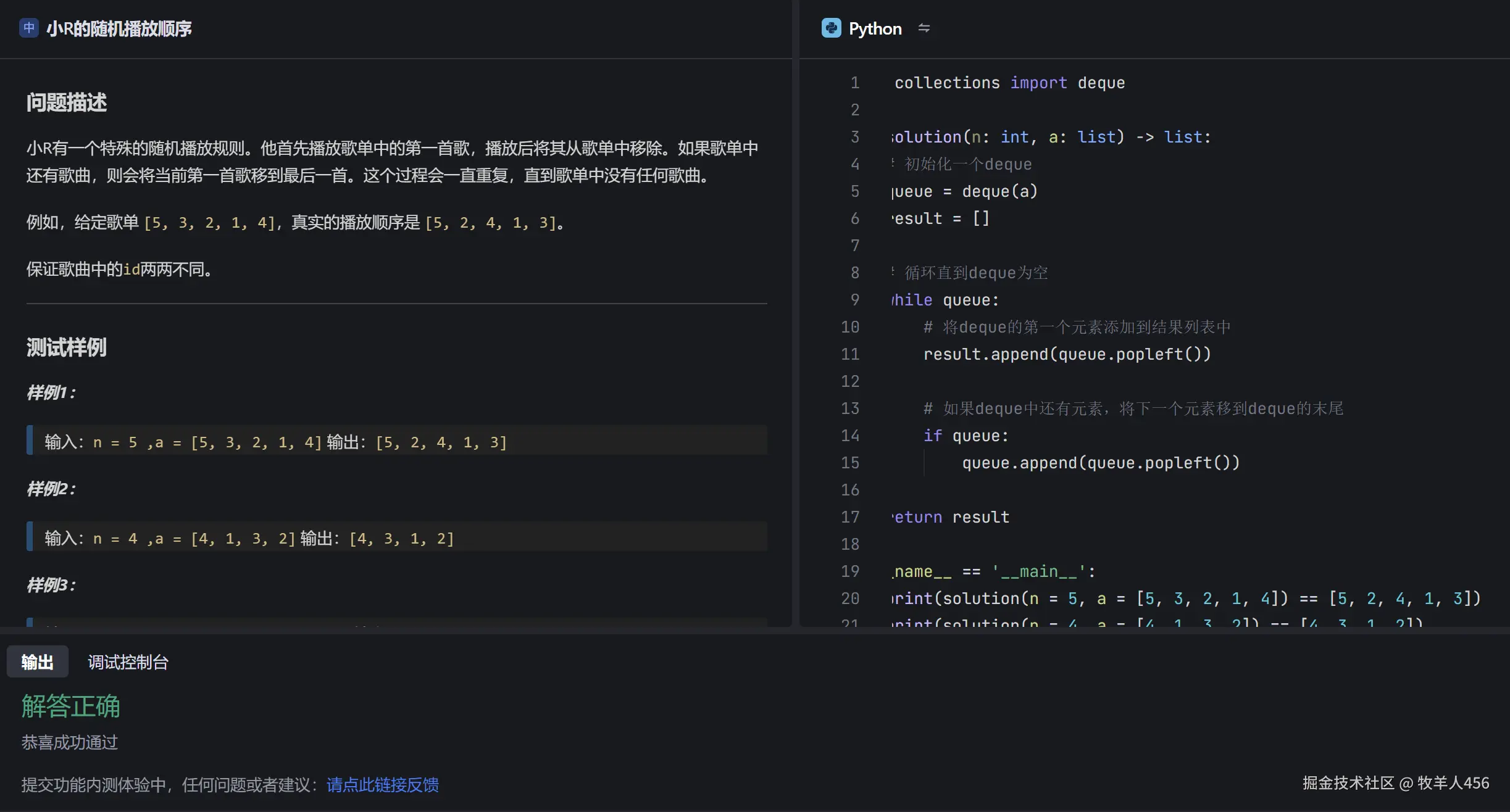The image size is (1510, 812).
Task: Click line number 14 beside if queue
Action: click(849, 436)
